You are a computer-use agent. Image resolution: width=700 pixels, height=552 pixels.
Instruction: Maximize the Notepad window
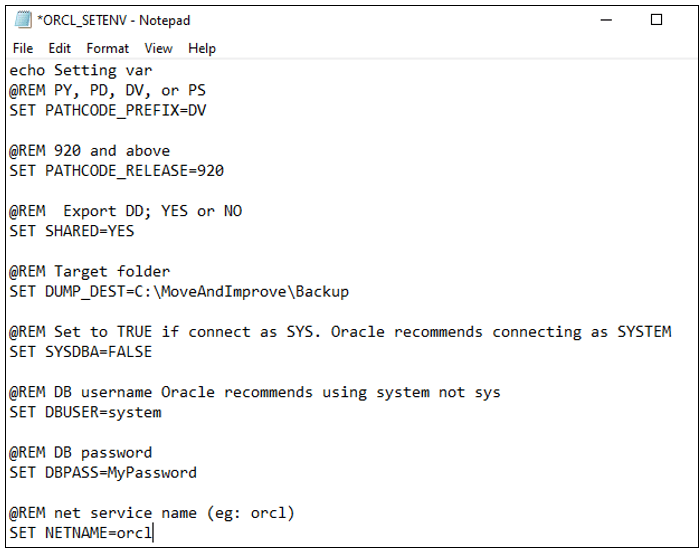pyautogui.click(x=656, y=20)
